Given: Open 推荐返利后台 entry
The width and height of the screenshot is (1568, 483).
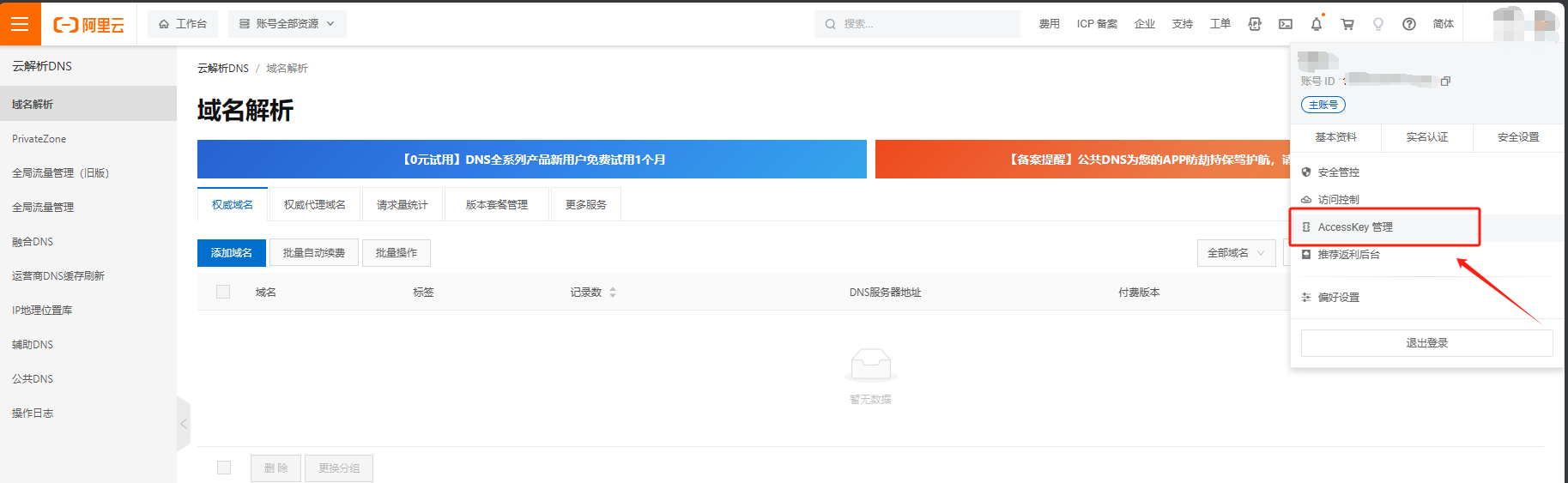Looking at the screenshot, I should [1426, 255].
